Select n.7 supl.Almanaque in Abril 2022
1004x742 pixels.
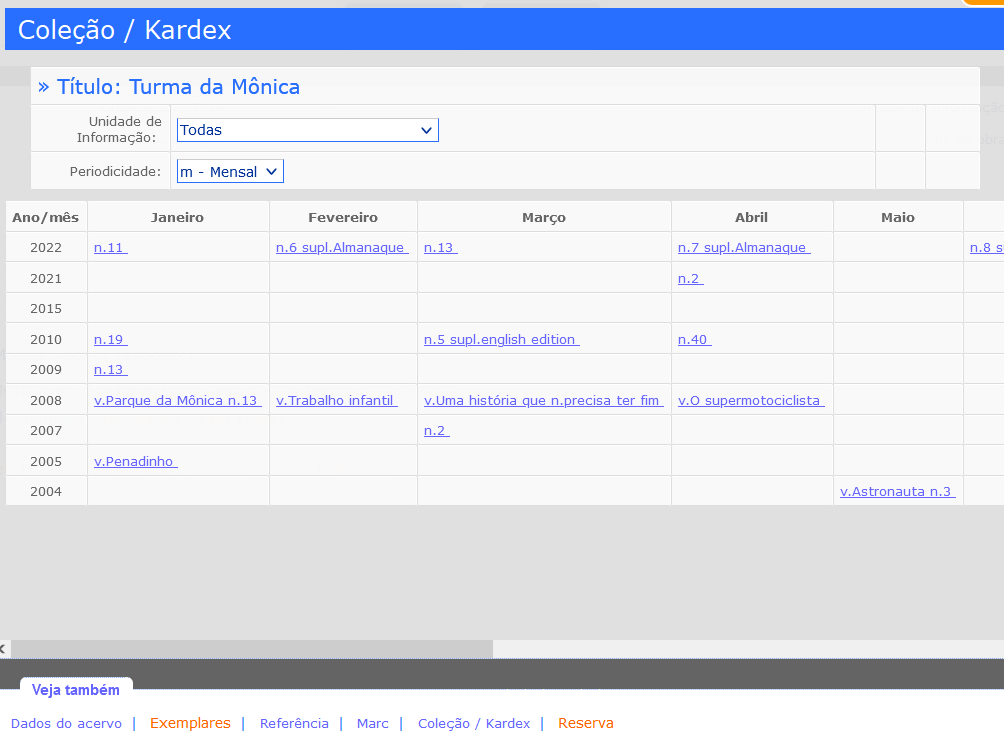[x=743, y=248]
